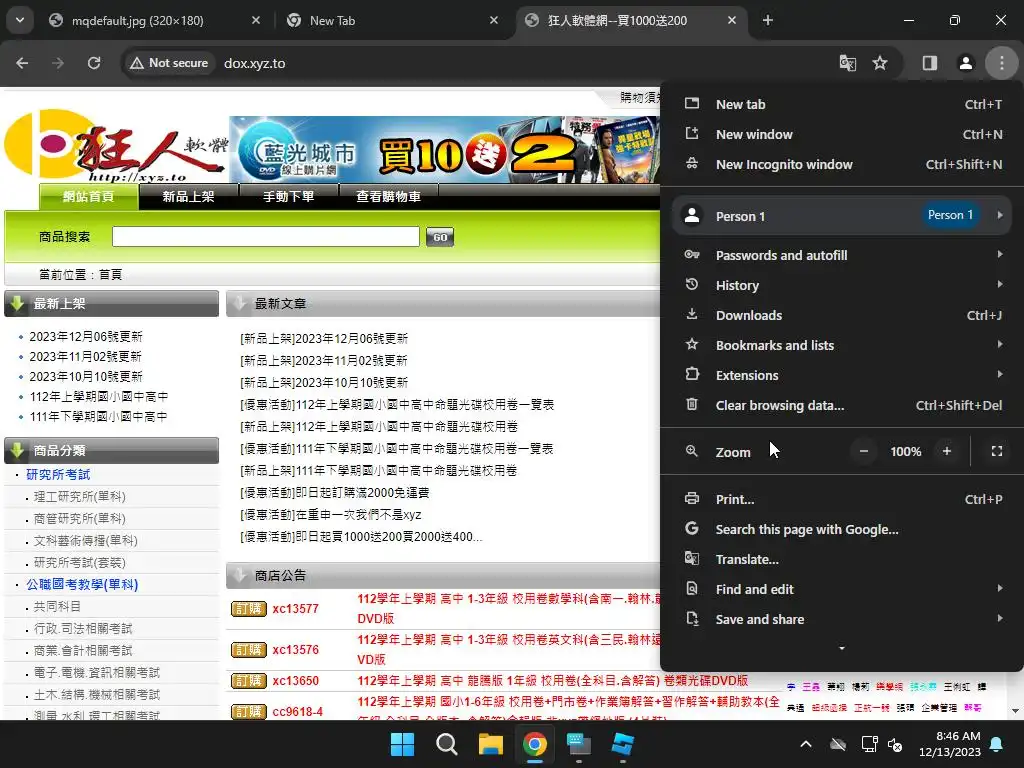Screen dimensions: 1024x768
Task: Click the 手動下單 navigation tab
Action: 289,197
